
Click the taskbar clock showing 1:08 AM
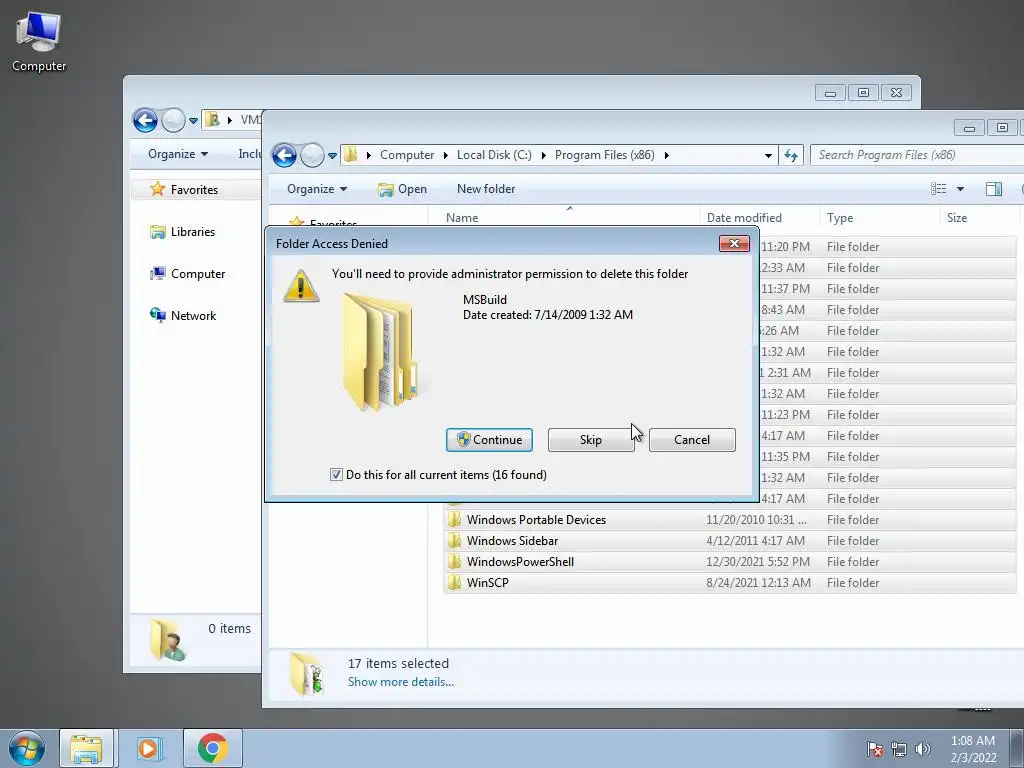pyautogui.click(x=973, y=749)
